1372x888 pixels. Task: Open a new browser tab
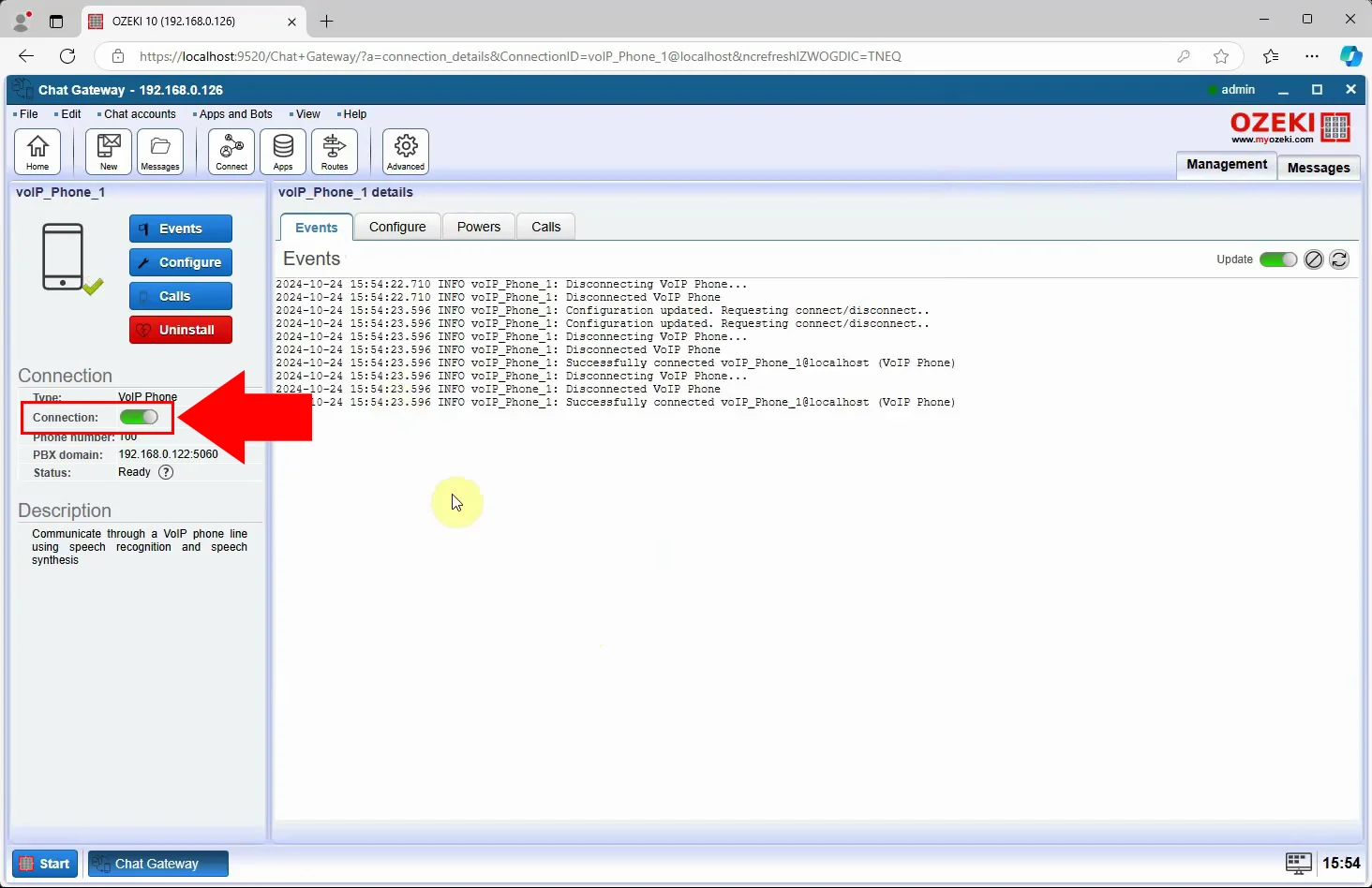click(x=326, y=21)
